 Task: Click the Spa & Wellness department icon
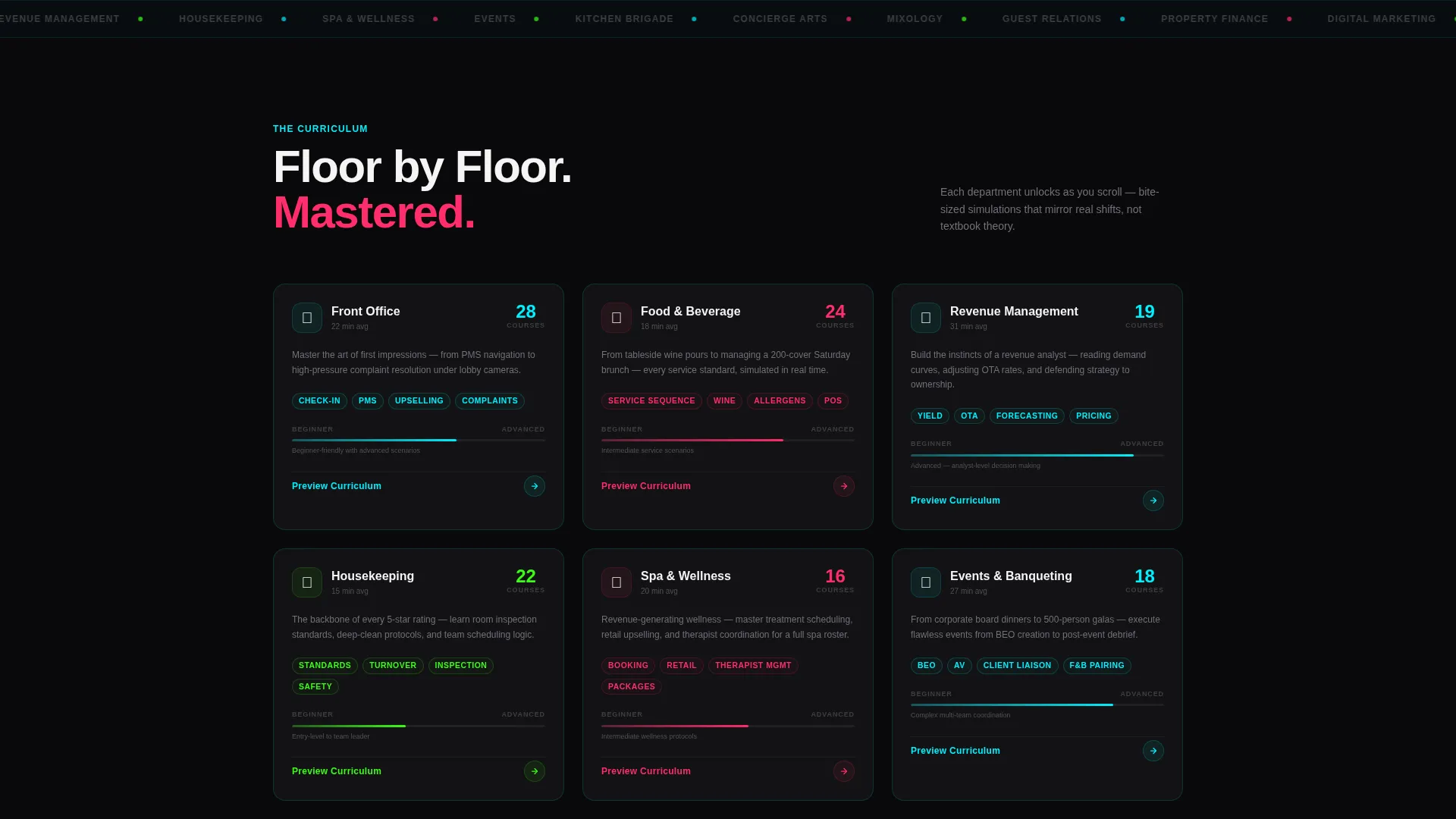pos(617,582)
